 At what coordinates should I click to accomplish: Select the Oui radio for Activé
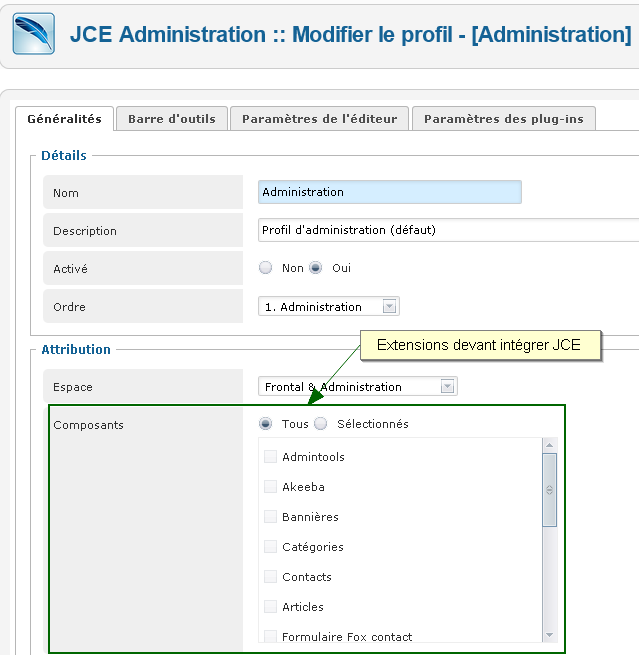click(x=316, y=267)
